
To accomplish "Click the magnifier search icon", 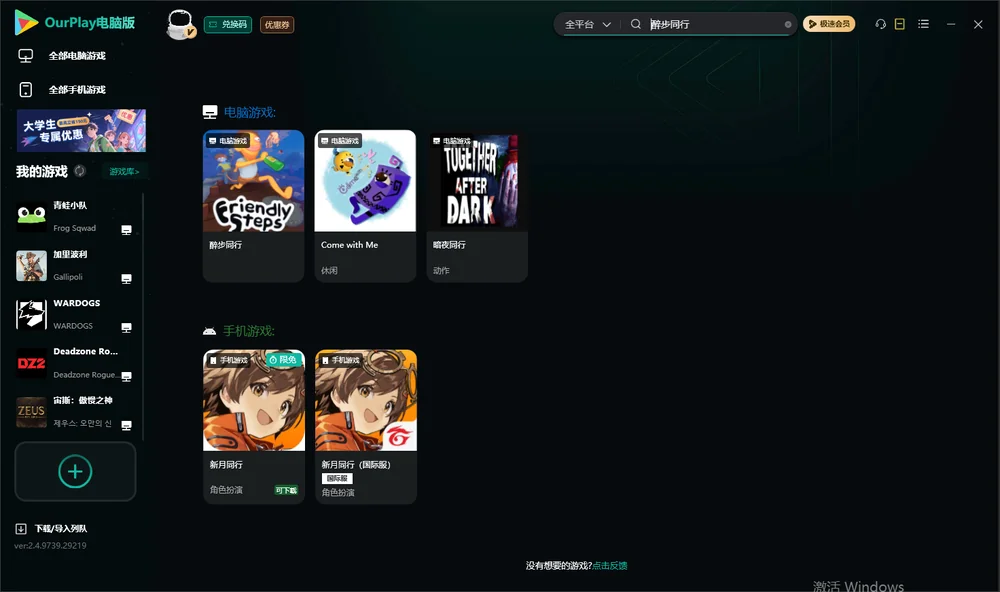I will [635, 24].
